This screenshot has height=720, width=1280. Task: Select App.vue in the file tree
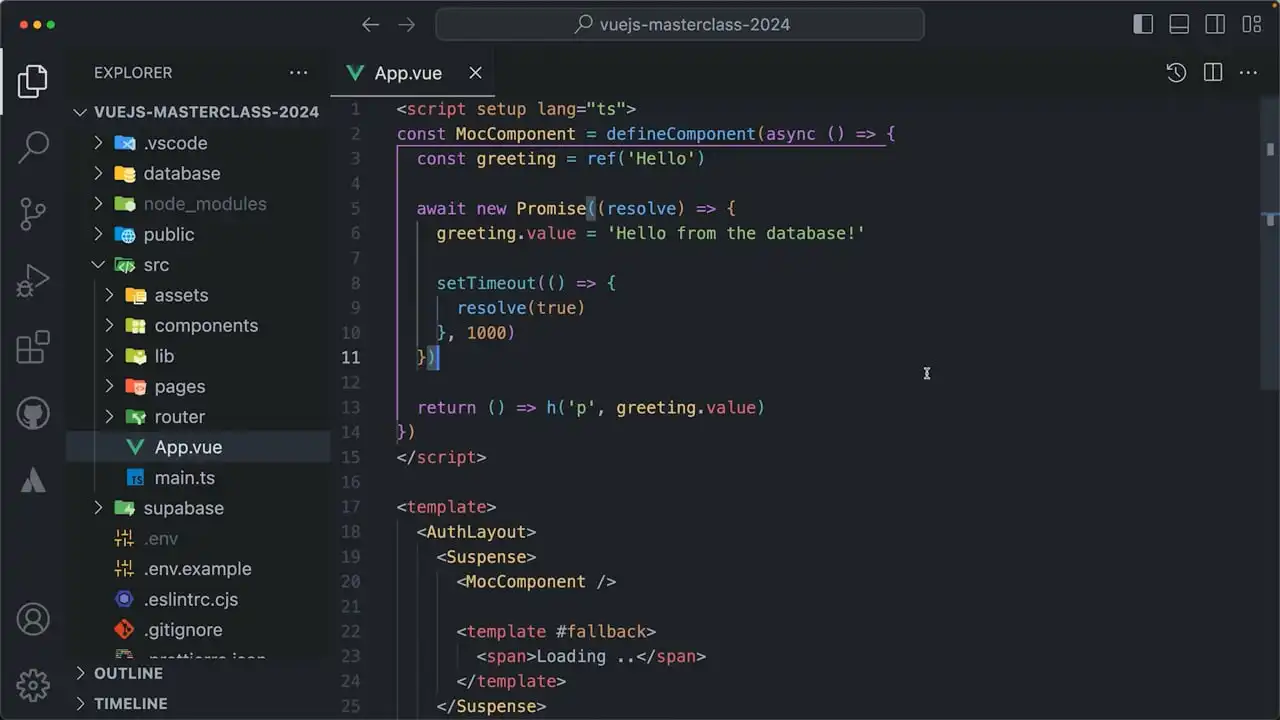pos(198,447)
